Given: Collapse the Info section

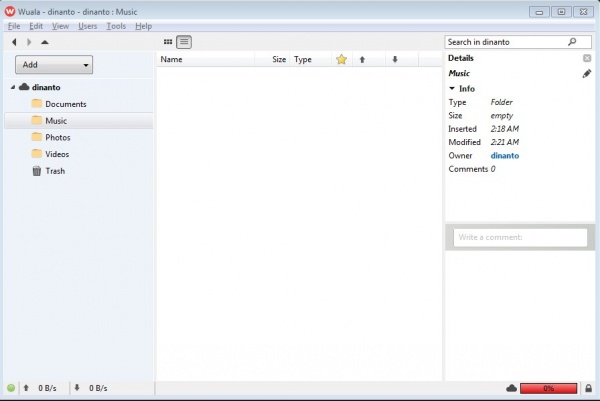Looking at the screenshot, I should click(x=452, y=88).
